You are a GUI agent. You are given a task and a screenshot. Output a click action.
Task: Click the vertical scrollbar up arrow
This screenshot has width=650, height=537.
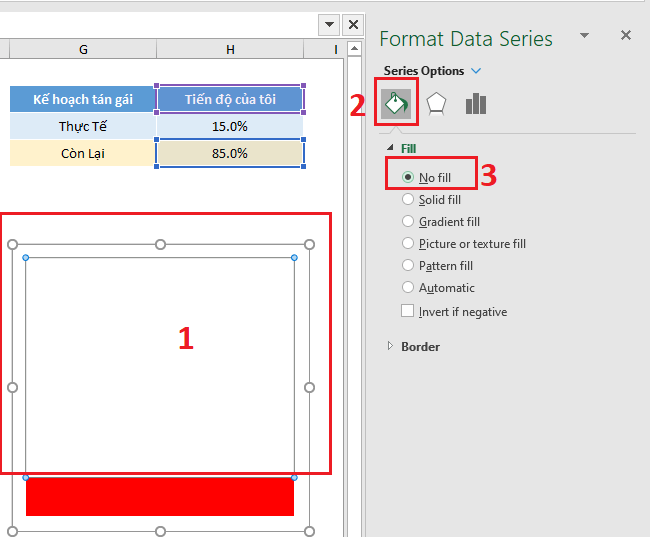[x=354, y=49]
